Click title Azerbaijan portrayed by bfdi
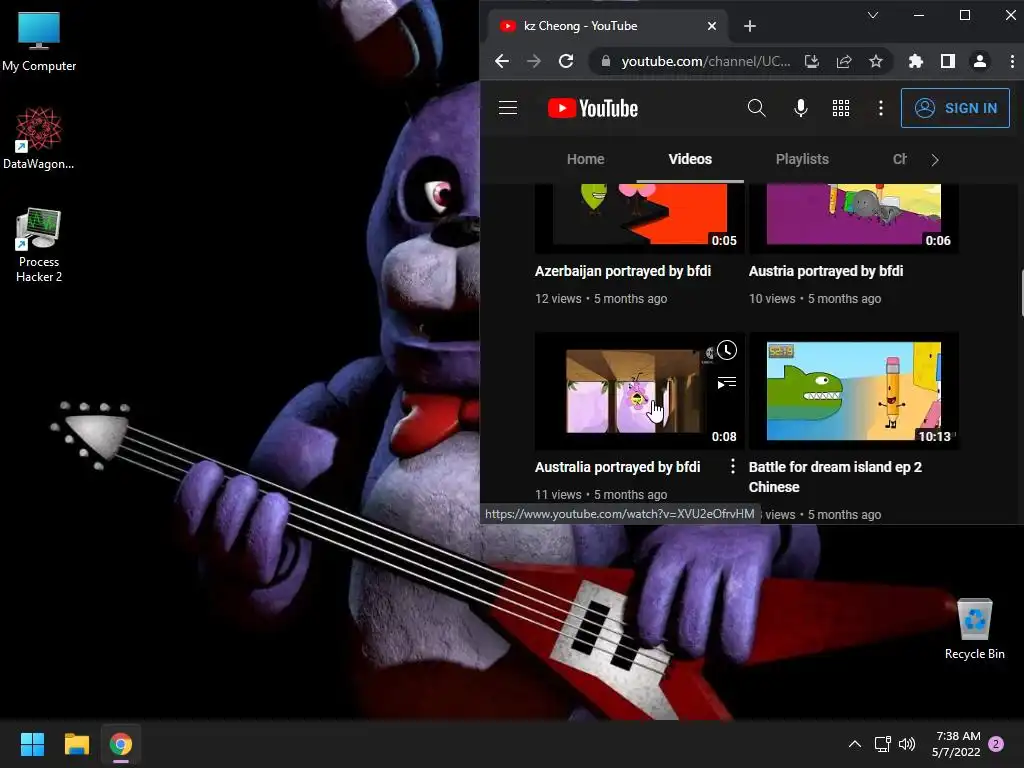 622,271
